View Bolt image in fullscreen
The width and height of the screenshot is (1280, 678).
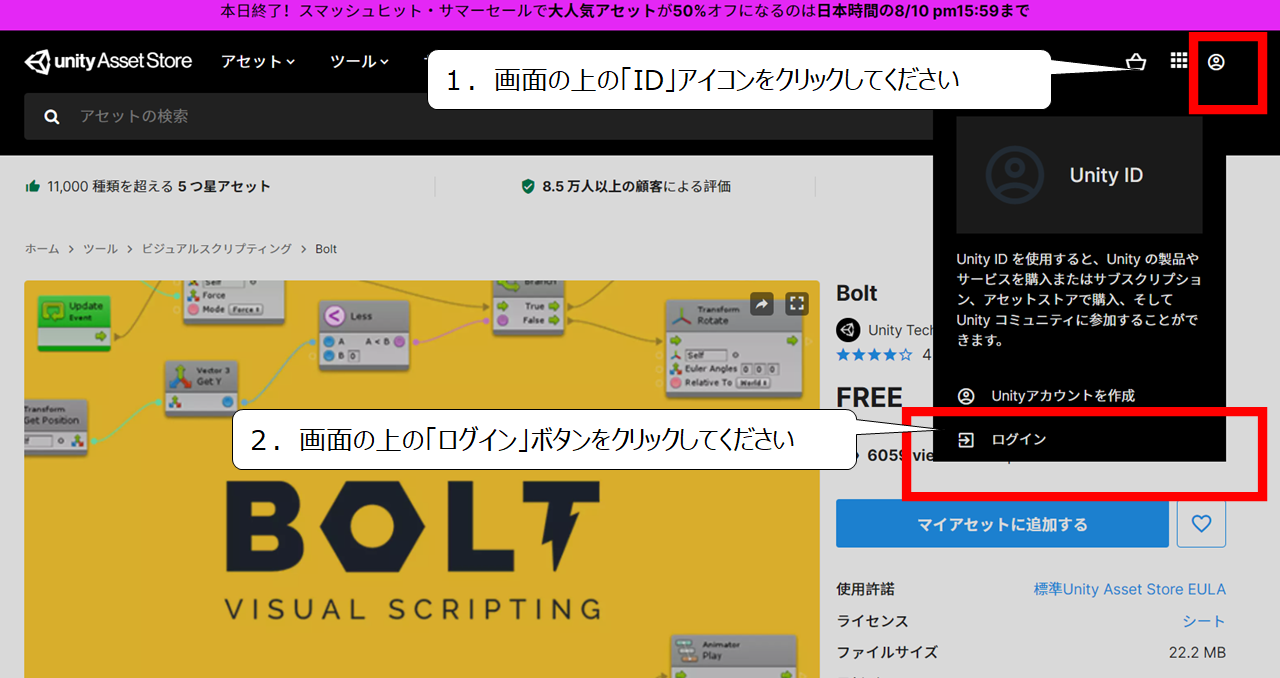pos(796,304)
